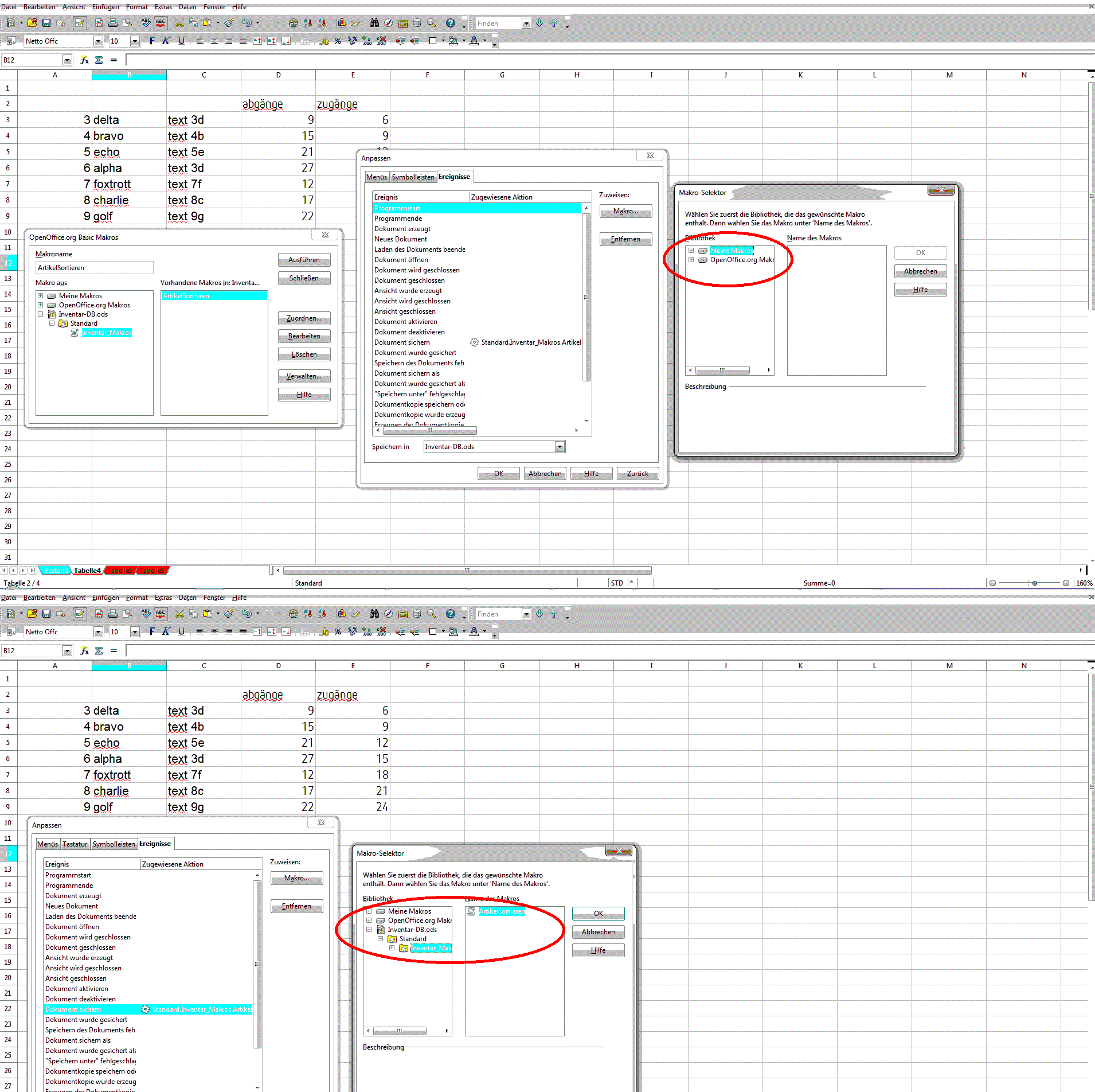Click the Ausführen button

304,260
